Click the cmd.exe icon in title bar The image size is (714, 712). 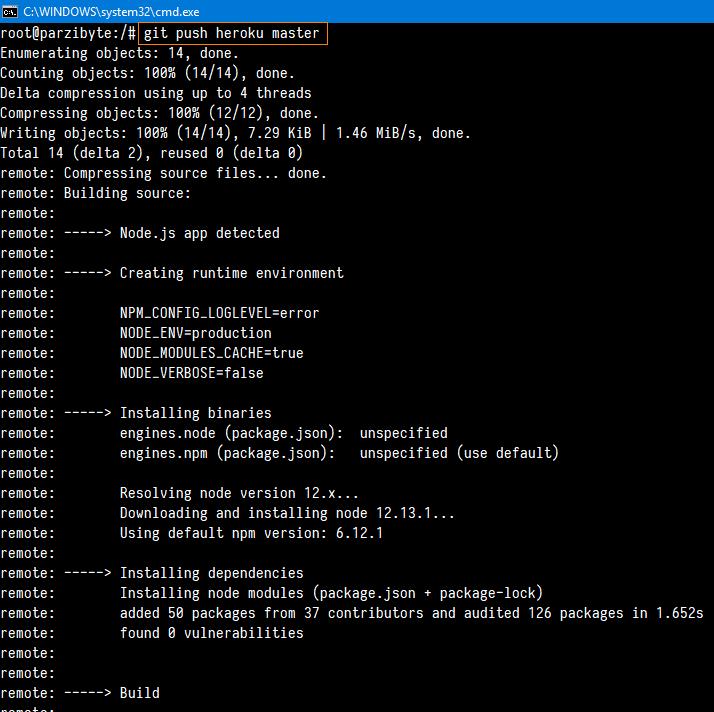coord(9,11)
